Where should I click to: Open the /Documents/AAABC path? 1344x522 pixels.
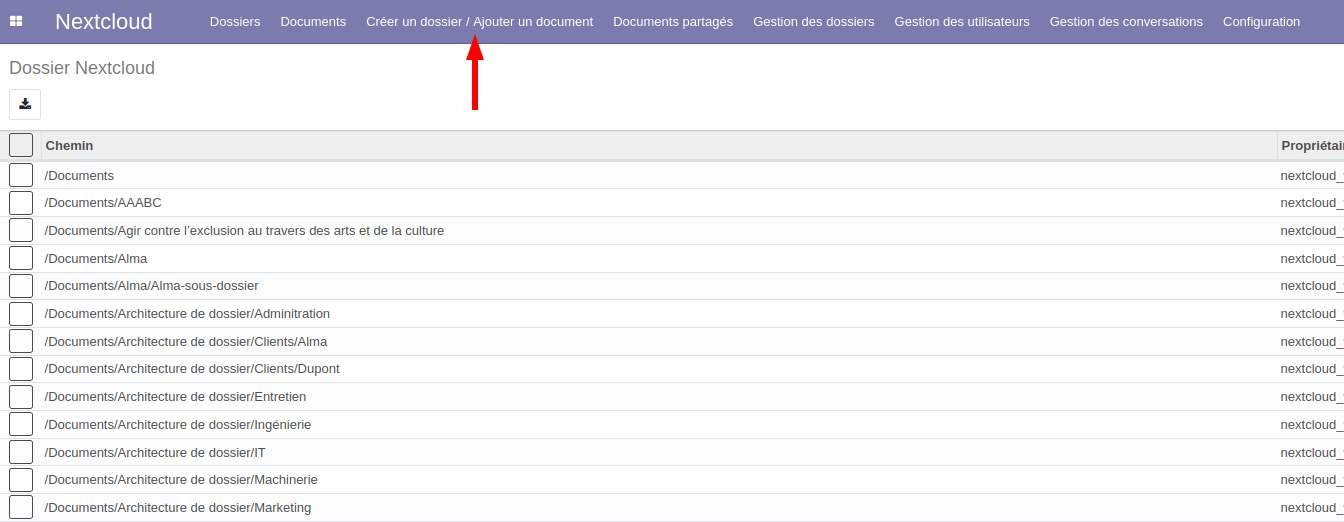pos(103,203)
